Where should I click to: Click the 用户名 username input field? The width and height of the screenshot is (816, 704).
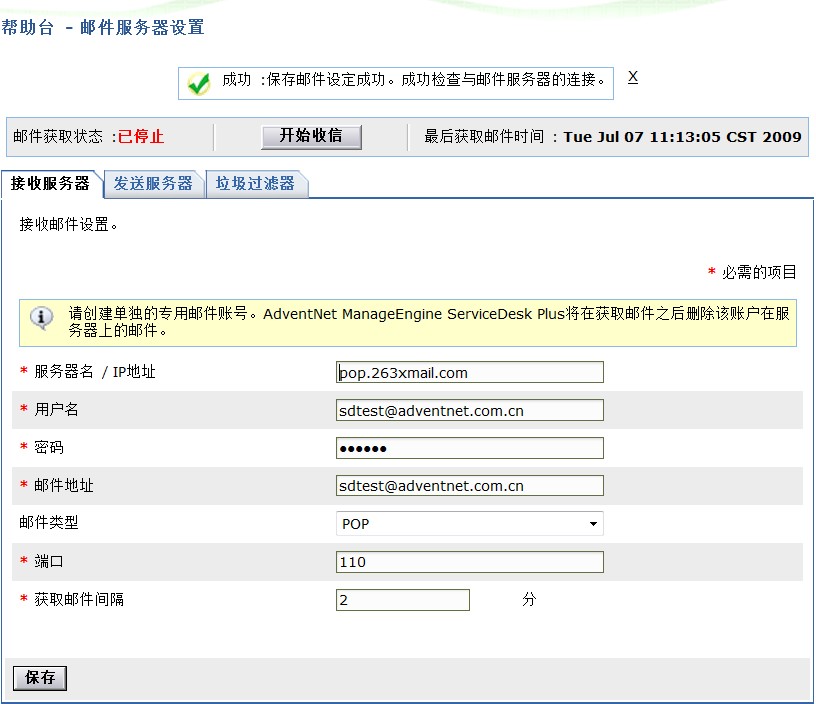pyautogui.click(x=470, y=409)
